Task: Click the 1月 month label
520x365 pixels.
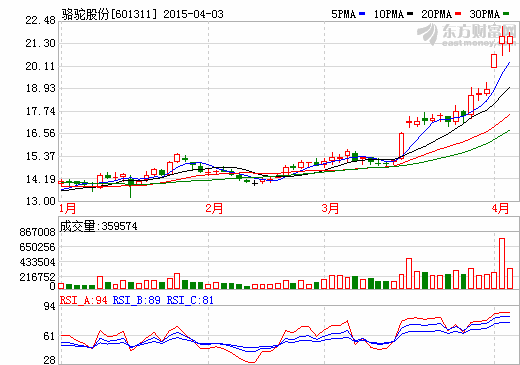Action: pos(68,209)
